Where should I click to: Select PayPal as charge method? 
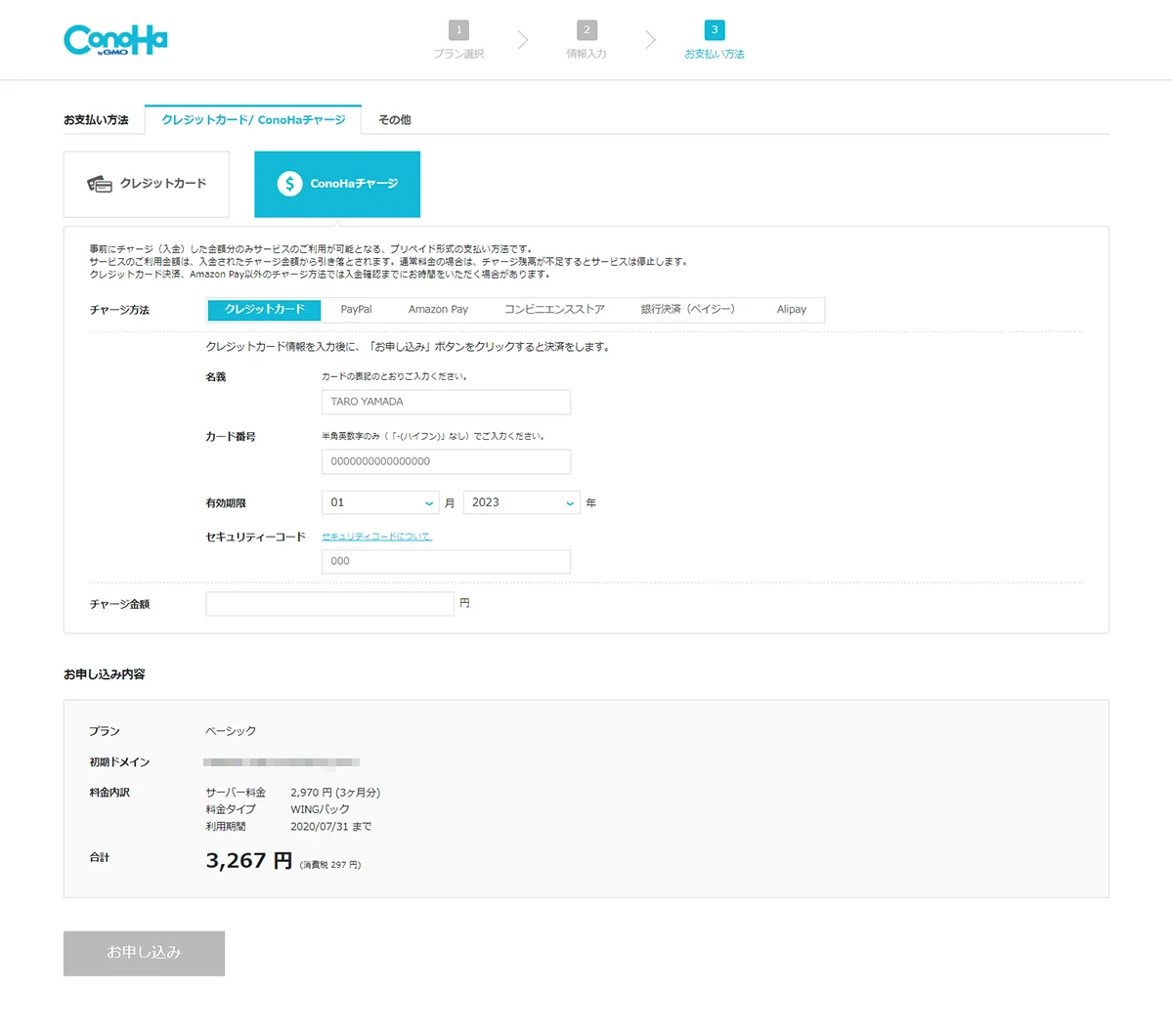(x=356, y=310)
